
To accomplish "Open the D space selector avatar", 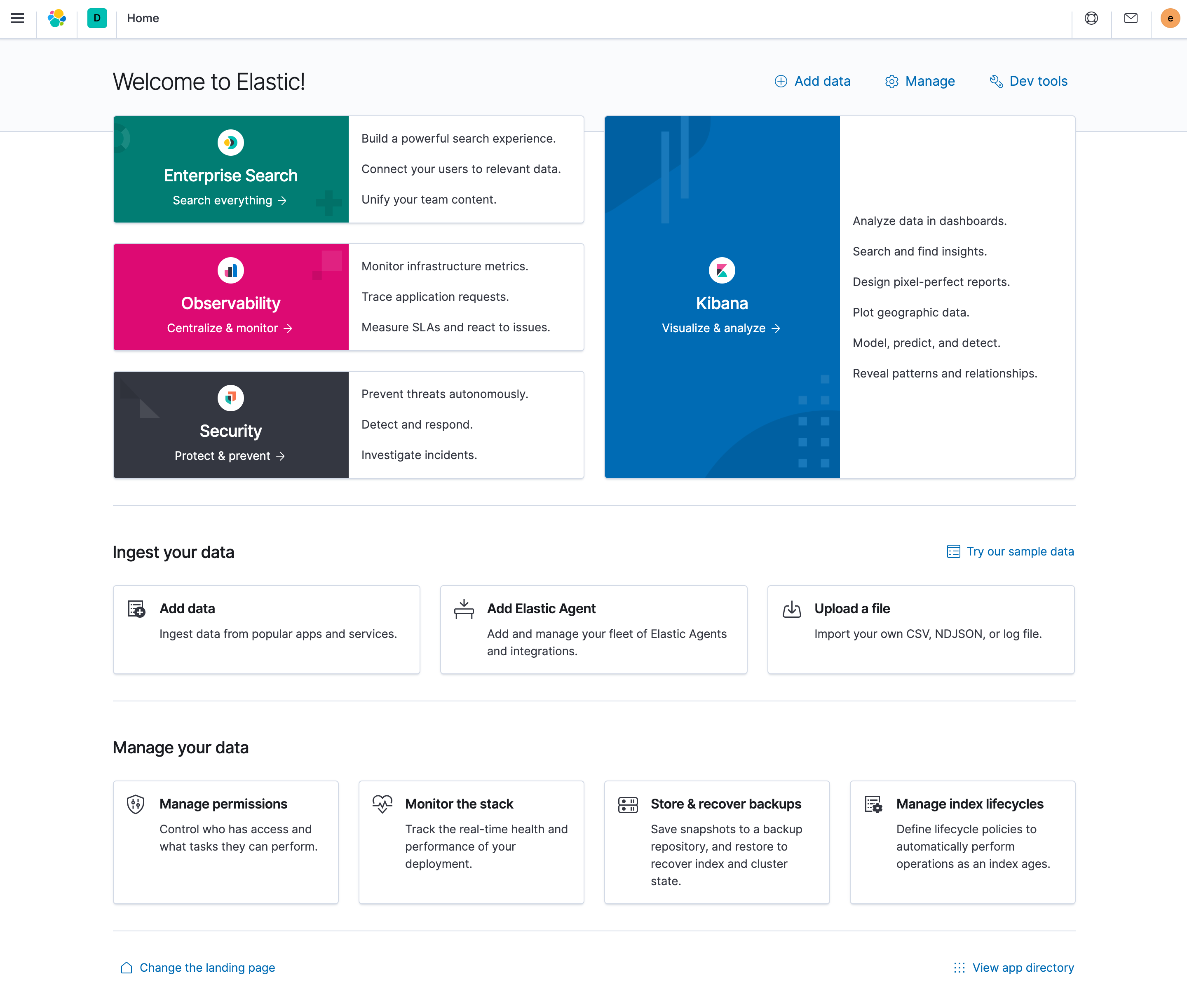I will (x=97, y=18).
